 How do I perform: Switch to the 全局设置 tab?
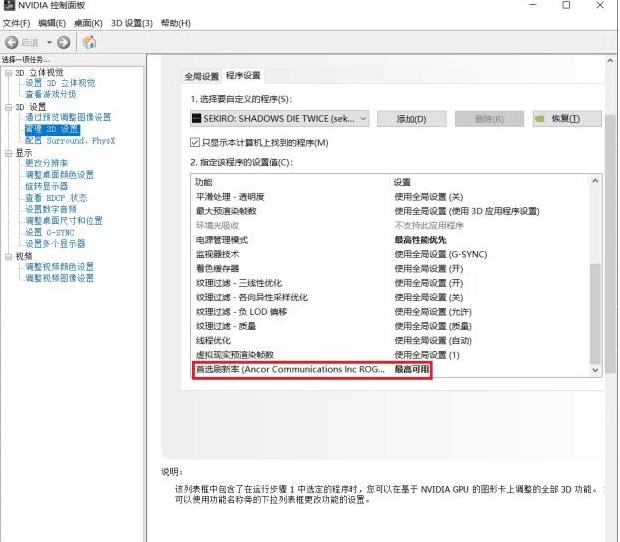(x=202, y=76)
